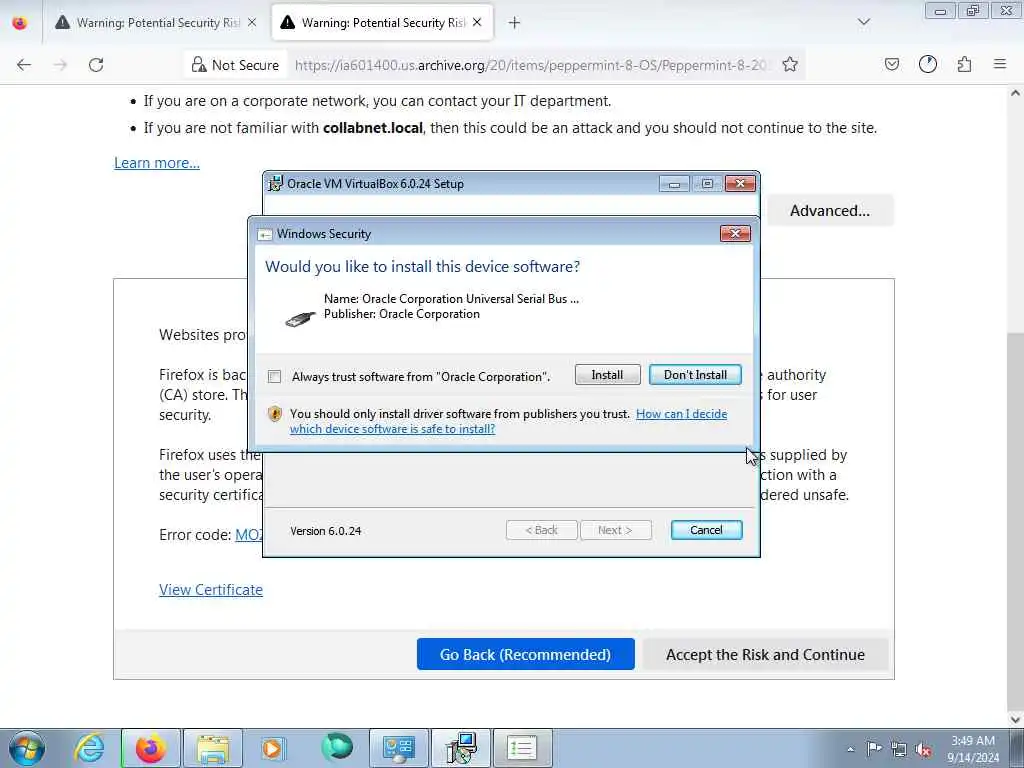Close the active Firefox tab
Screen dimensions: 1024x768
[x=477, y=23]
